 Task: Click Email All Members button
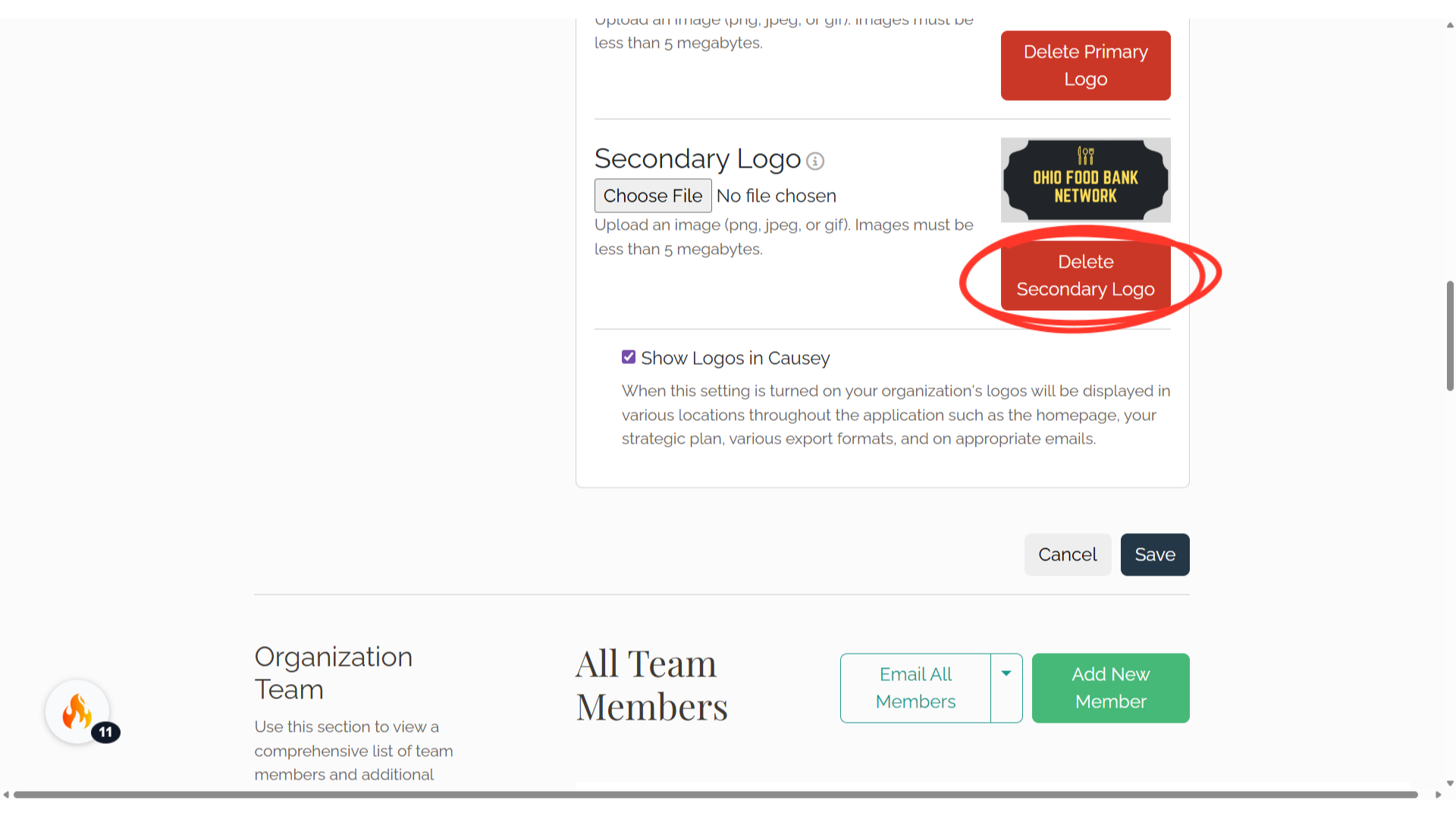click(x=915, y=688)
